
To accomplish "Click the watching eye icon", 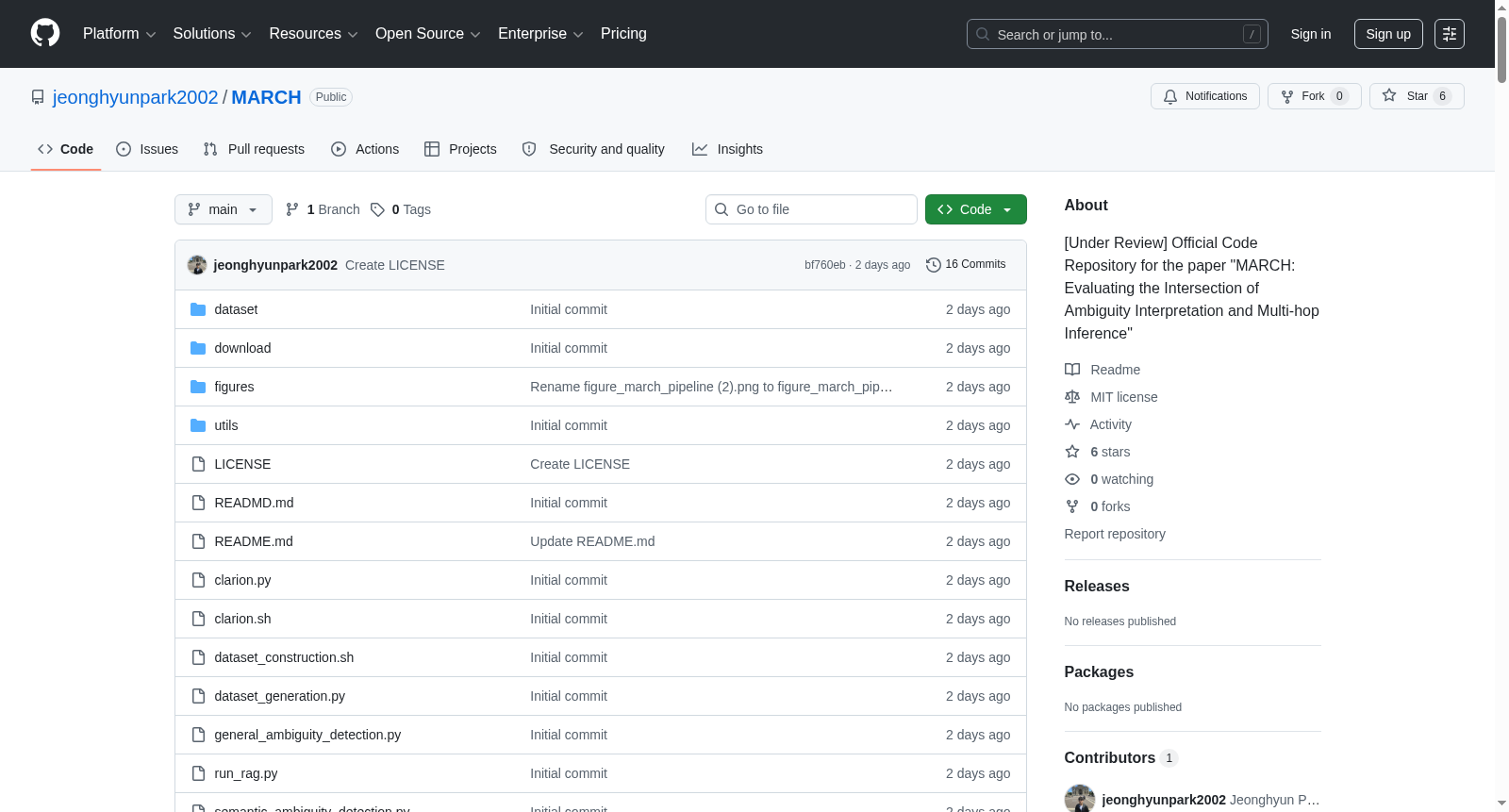I will (1072, 479).
